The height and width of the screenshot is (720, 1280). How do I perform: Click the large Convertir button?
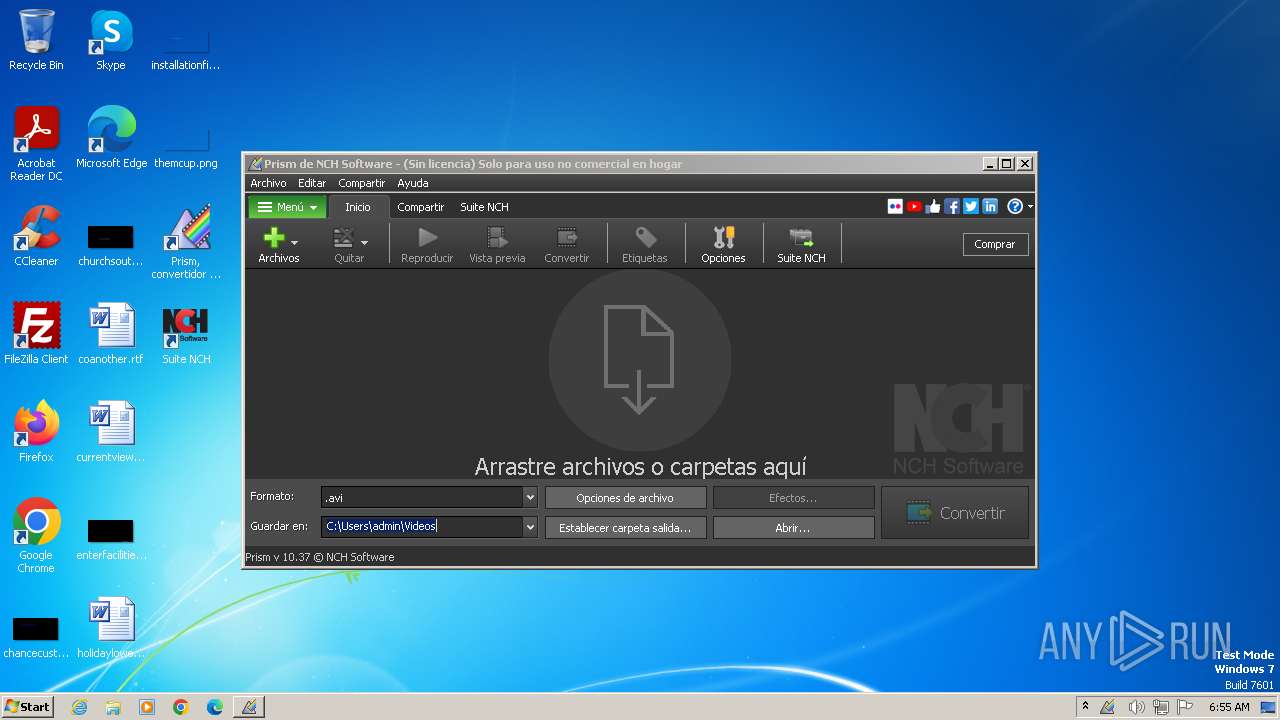955,513
